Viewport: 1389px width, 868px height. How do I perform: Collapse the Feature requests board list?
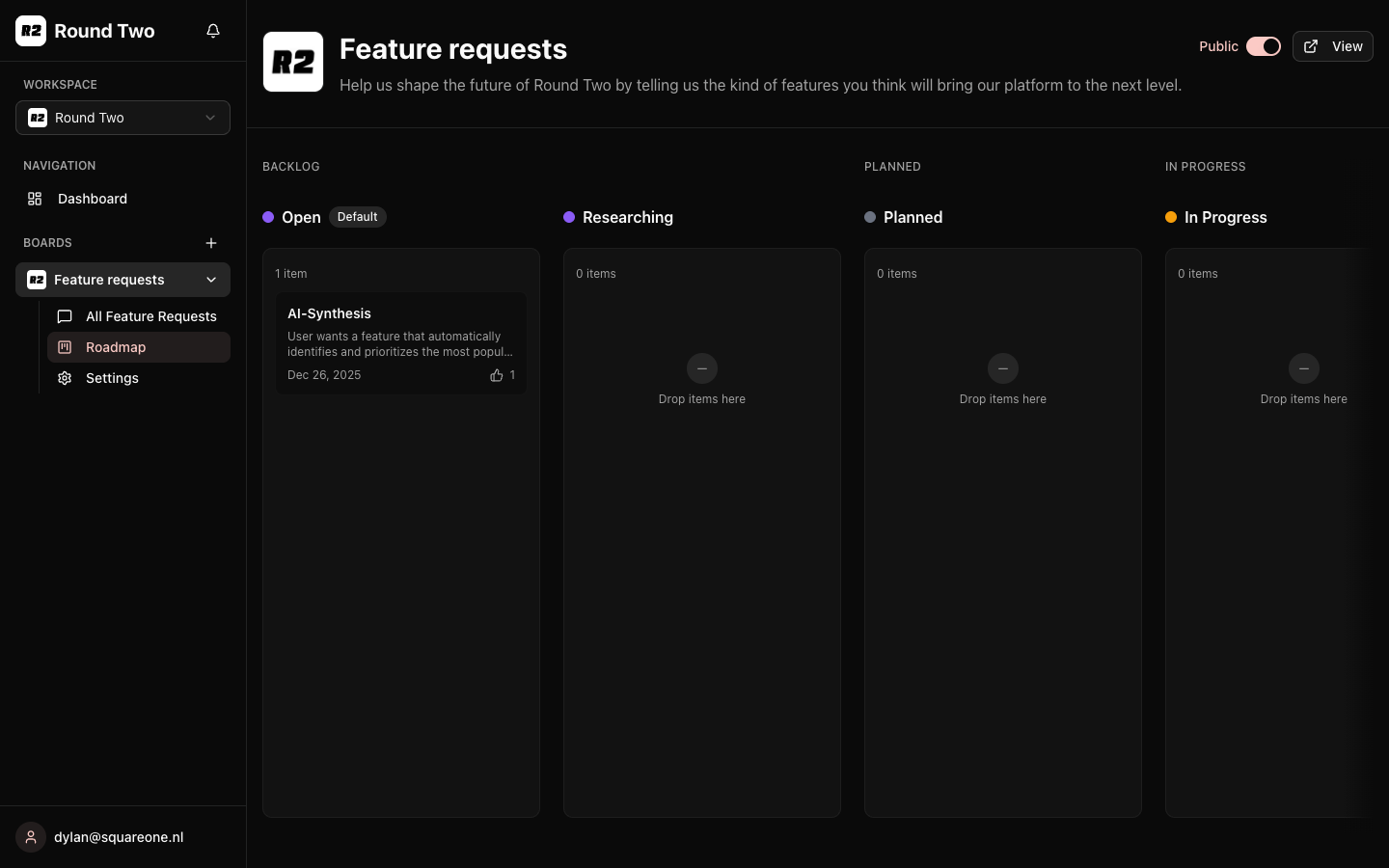click(x=211, y=280)
